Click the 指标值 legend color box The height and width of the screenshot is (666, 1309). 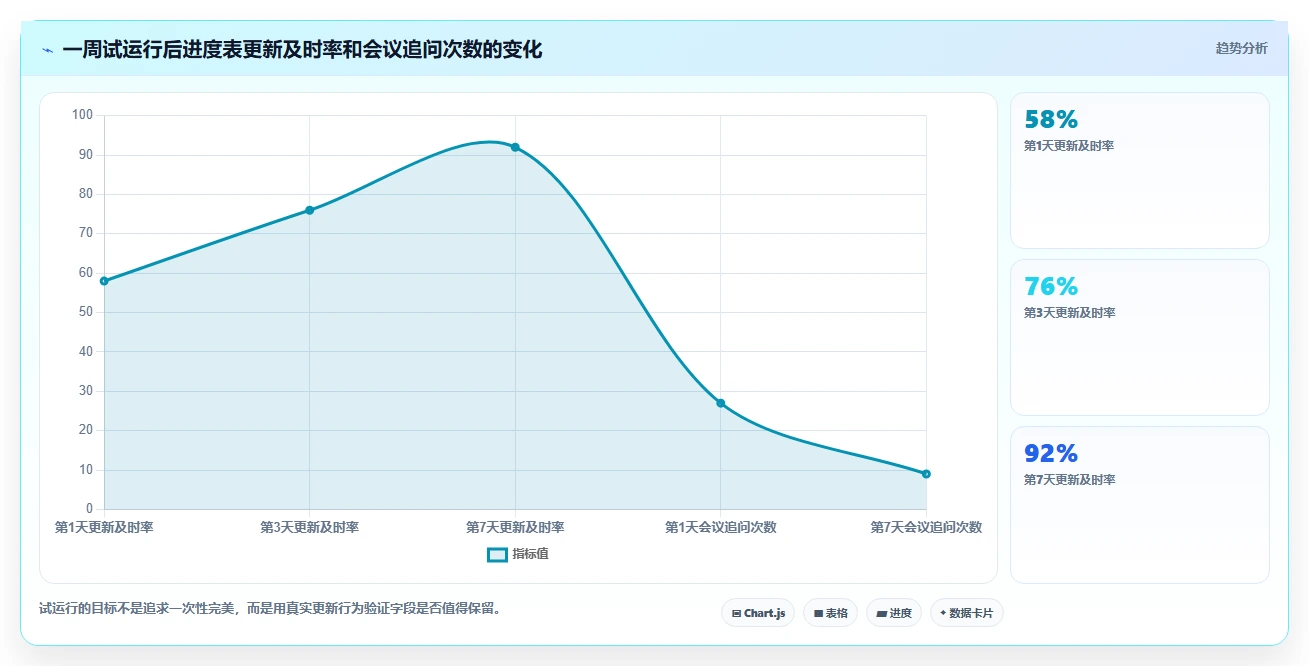tap(497, 554)
